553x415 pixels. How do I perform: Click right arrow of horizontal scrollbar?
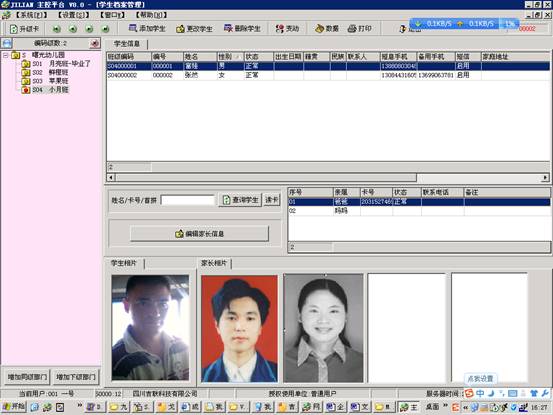pyautogui.click(x=546, y=177)
